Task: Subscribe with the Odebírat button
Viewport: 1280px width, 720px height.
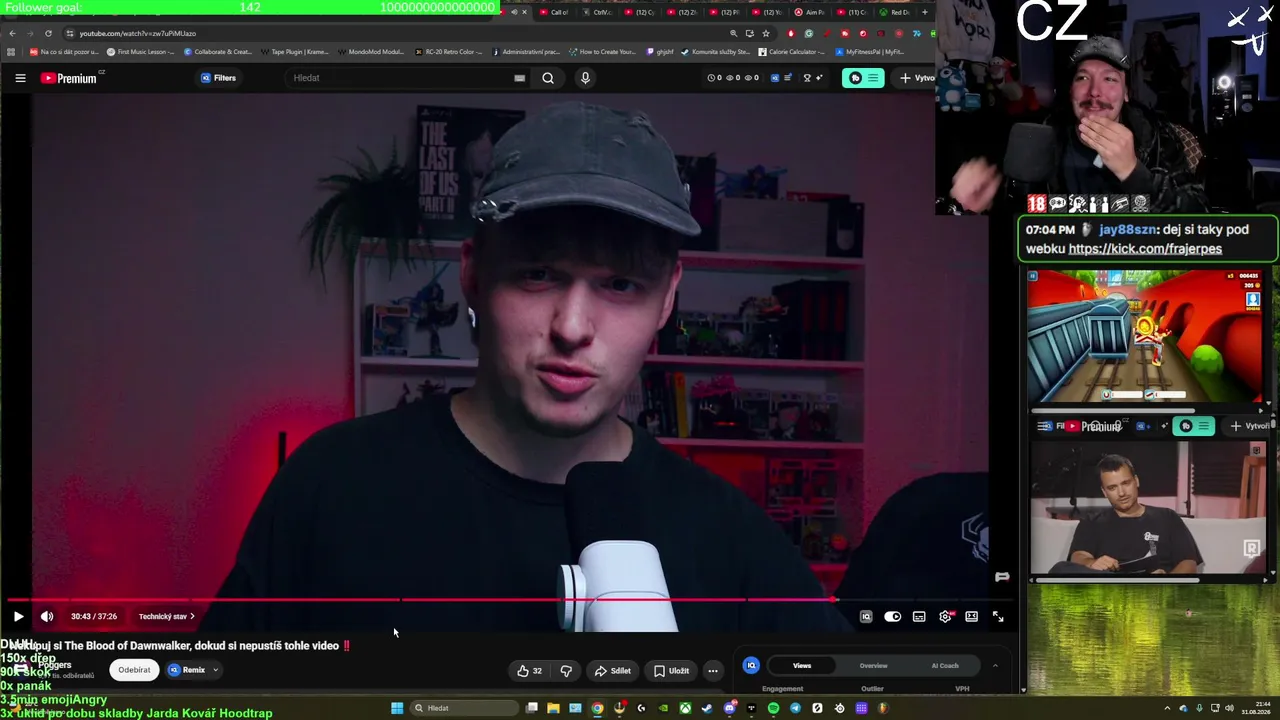Action: point(134,670)
